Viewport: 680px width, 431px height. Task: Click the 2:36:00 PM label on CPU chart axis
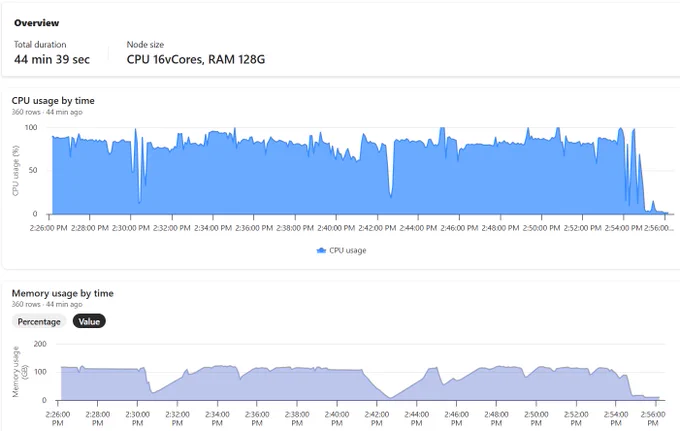pos(254,228)
